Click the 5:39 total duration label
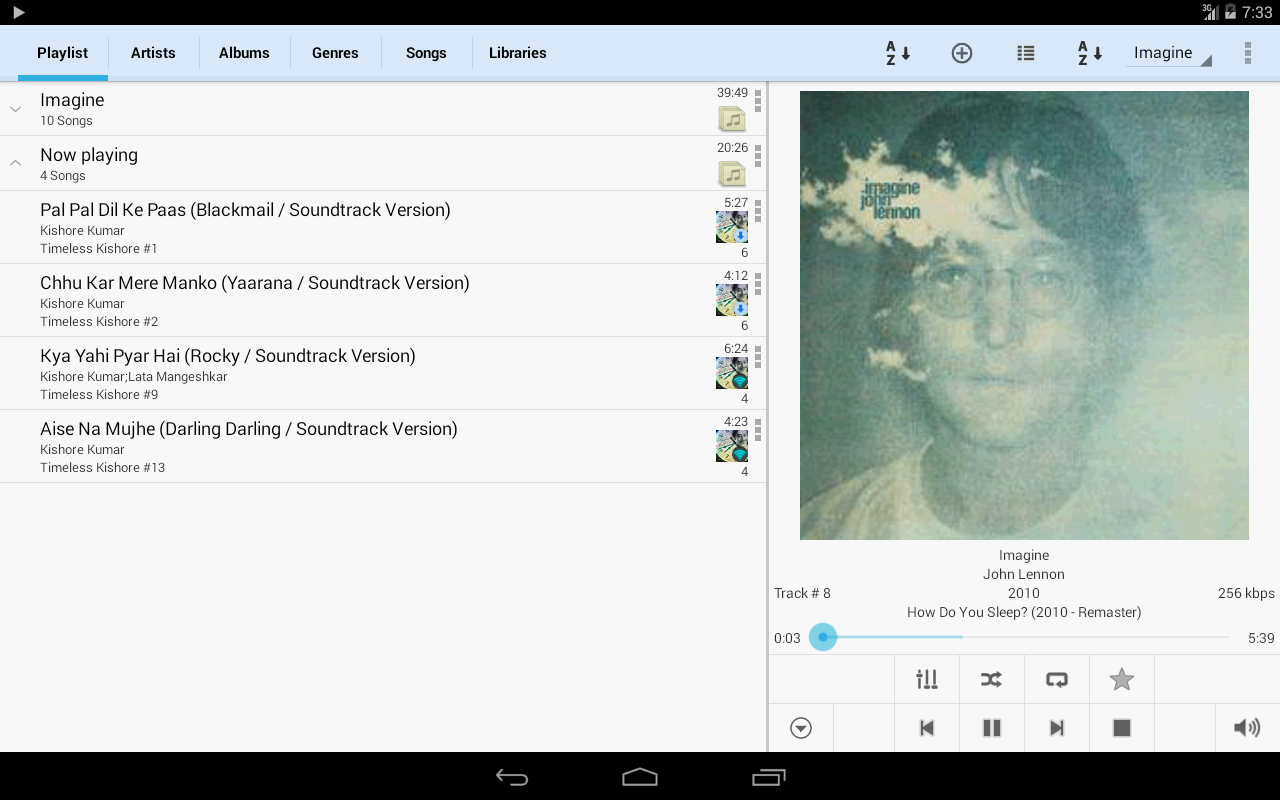Image resolution: width=1280 pixels, height=800 pixels. point(1261,638)
